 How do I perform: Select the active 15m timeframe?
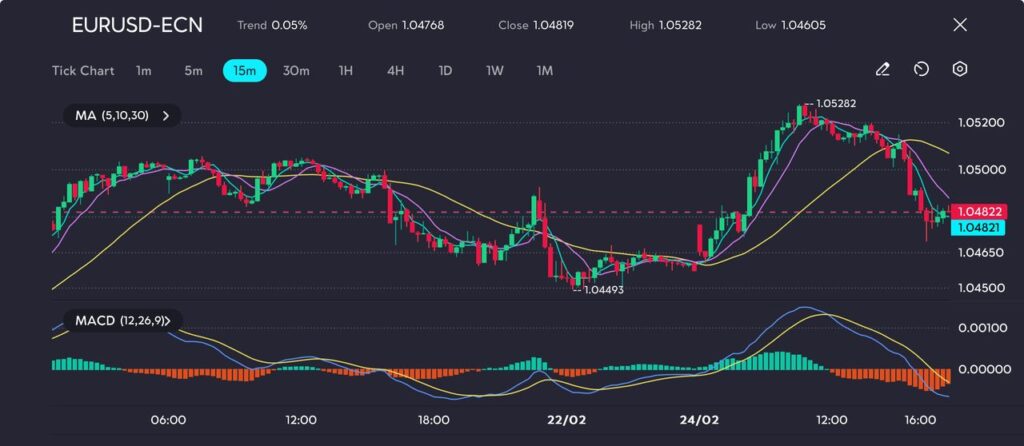pos(244,71)
